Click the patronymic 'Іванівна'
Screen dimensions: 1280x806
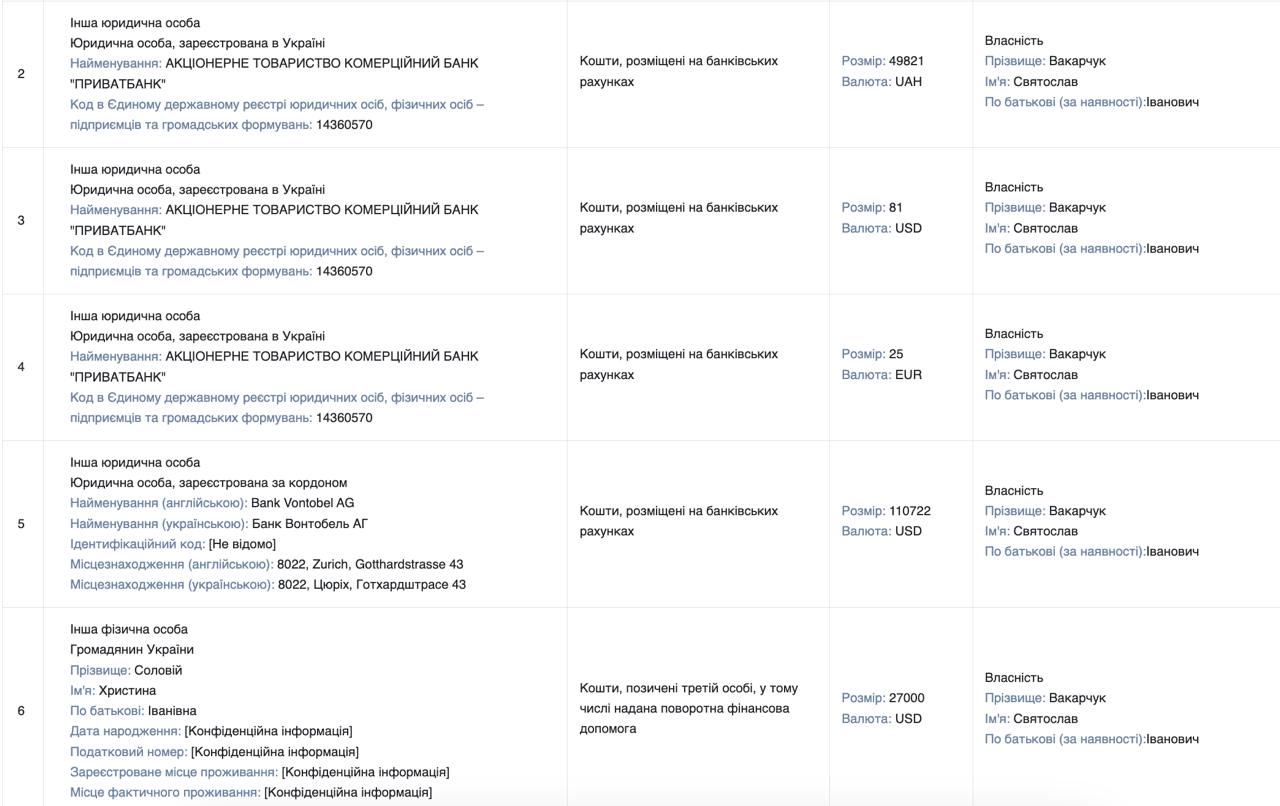[172, 711]
